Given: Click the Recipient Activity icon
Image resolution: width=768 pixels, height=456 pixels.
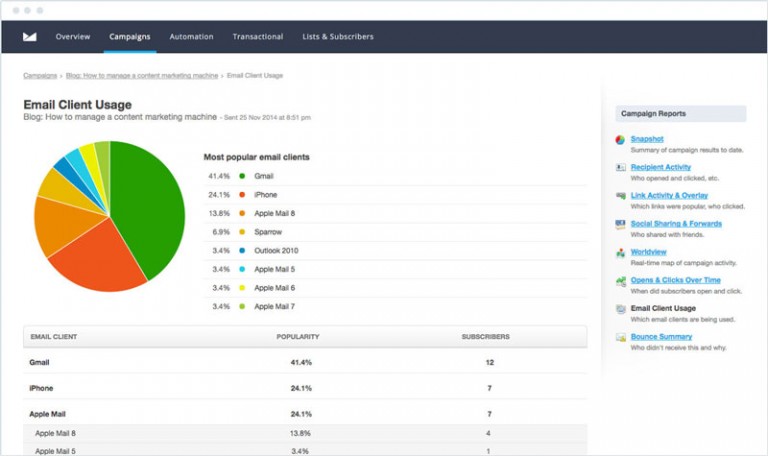Looking at the screenshot, I should (620, 168).
